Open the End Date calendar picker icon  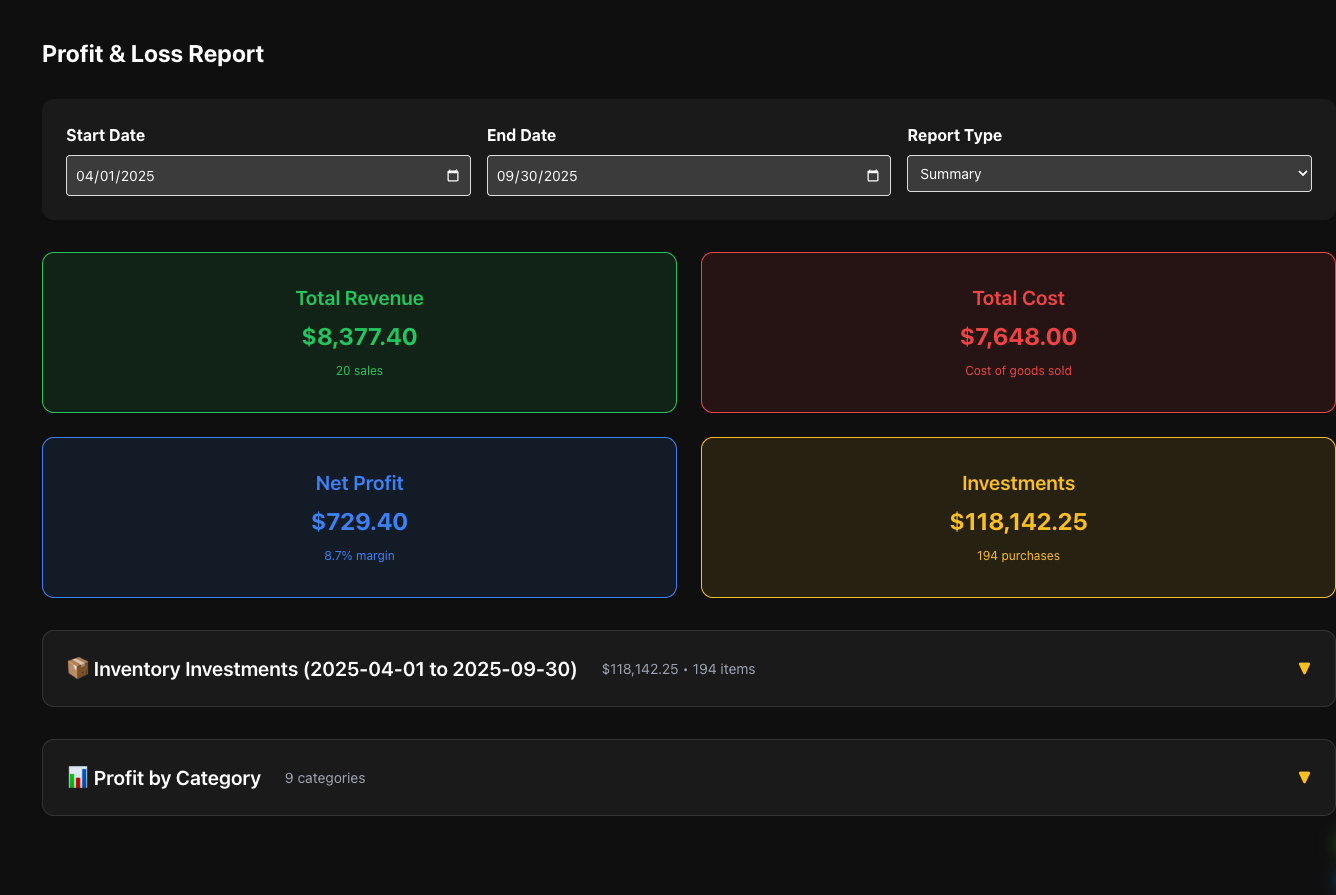pos(873,176)
